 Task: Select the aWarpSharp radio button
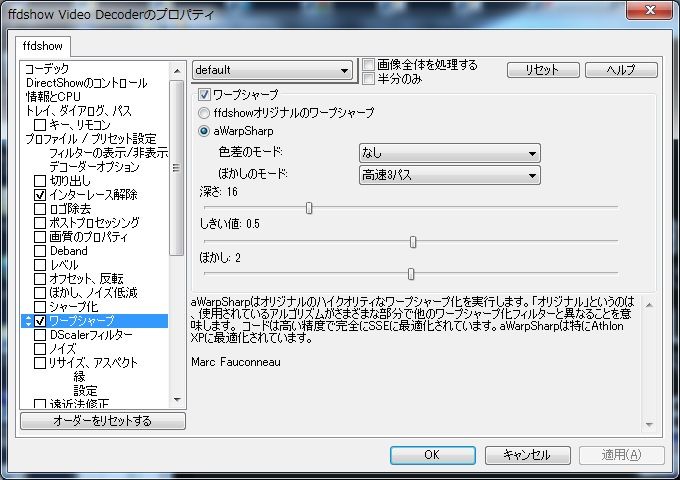204,131
